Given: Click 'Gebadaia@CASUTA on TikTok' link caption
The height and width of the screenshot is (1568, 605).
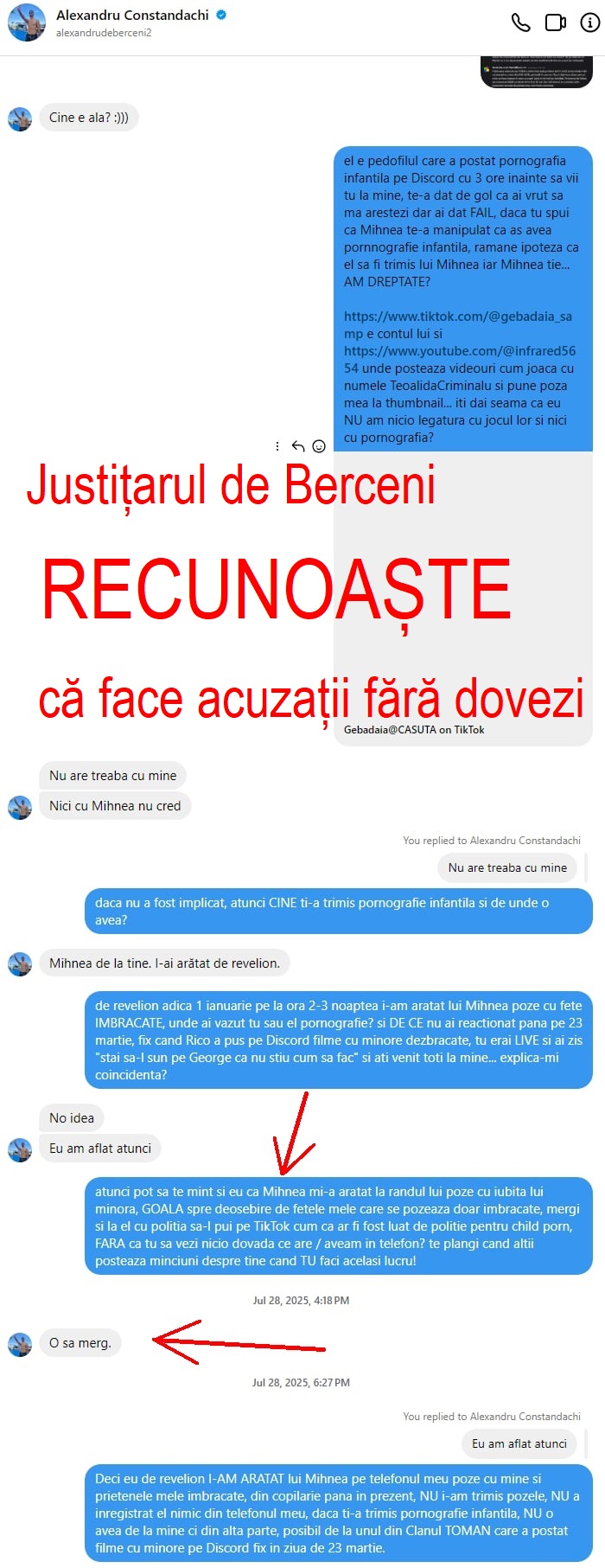Looking at the screenshot, I should pyautogui.click(x=414, y=730).
